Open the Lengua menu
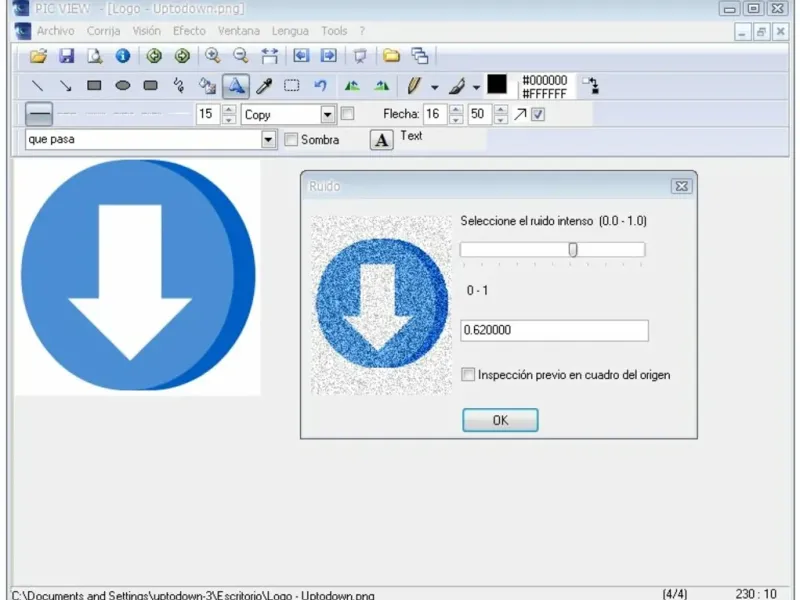Image resolution: width=800 pixels, height=600 pixels. [290, 31]
